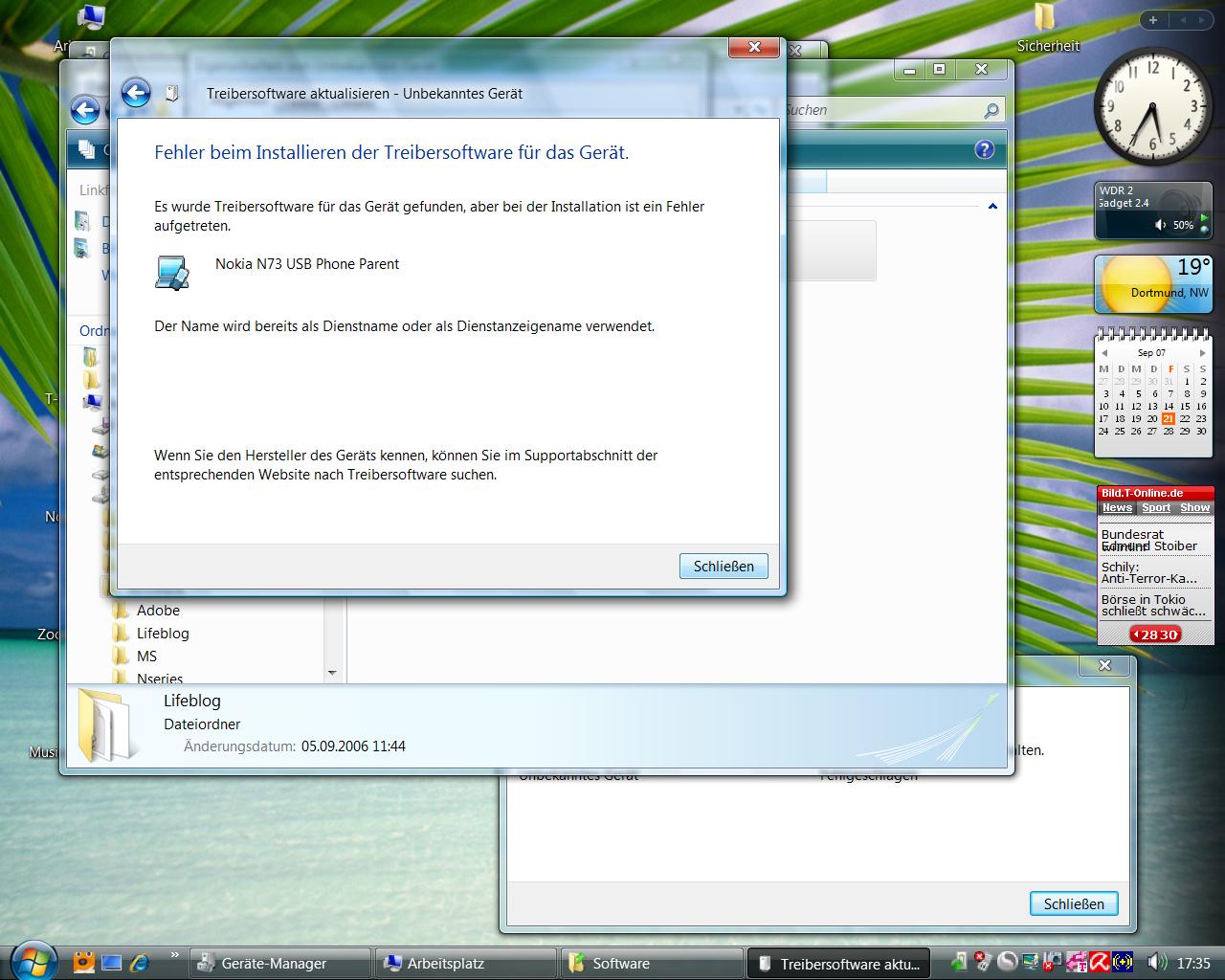Click the Show Desktop quick launch icon
This screenshot has height=980, width=1225.
[x=112, y=963]
